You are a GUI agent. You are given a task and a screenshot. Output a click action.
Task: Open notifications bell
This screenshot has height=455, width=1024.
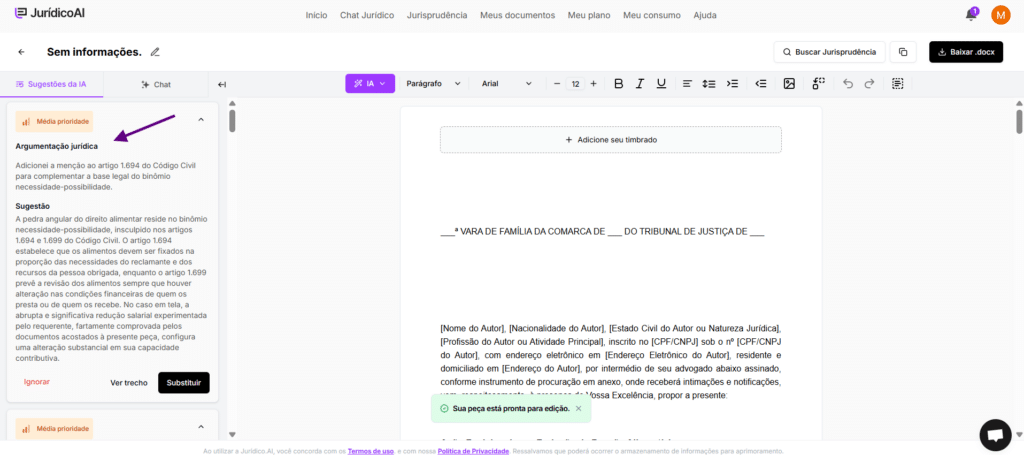click(x=970, y=15)
